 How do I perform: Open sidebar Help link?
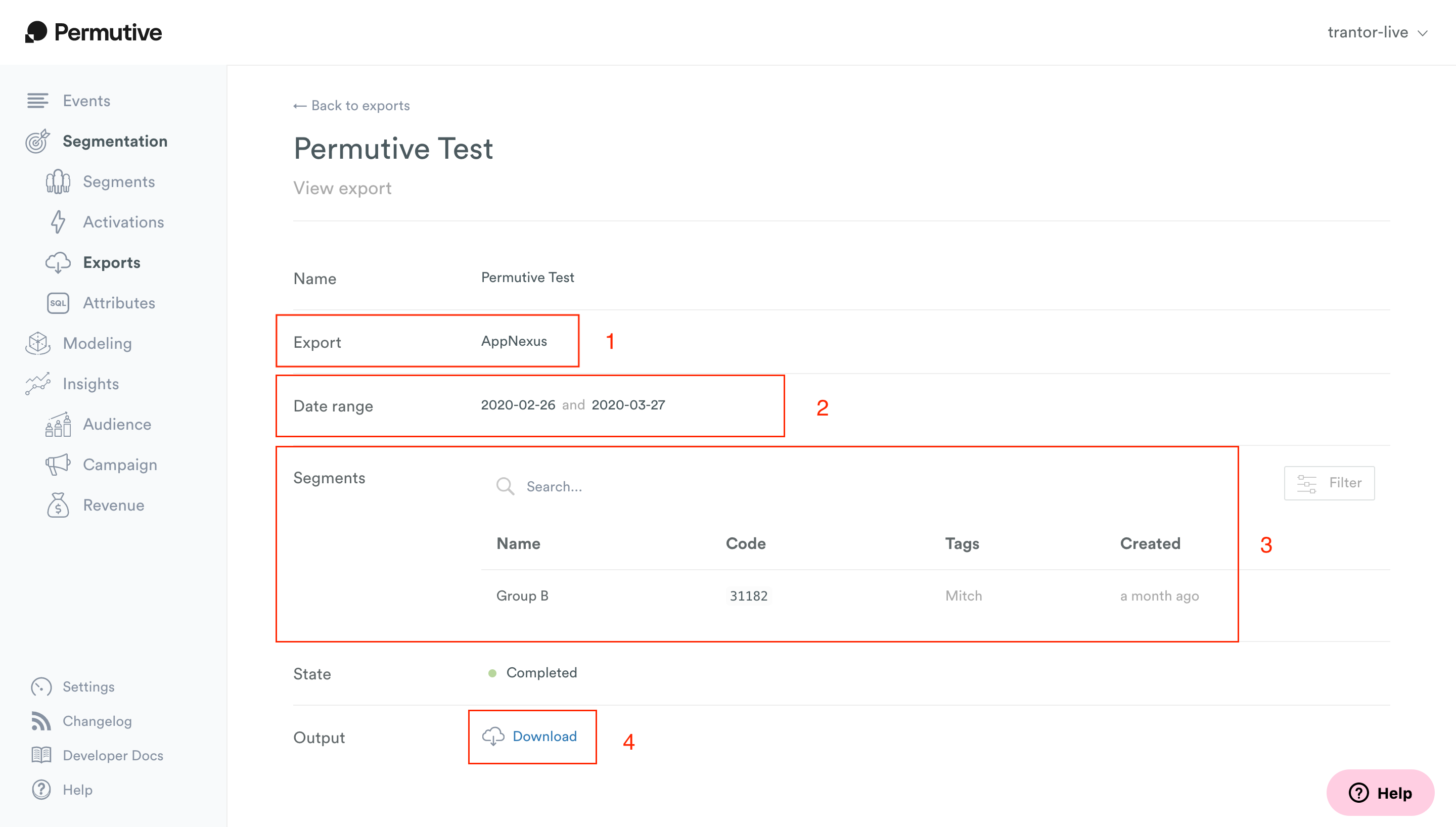pyautogui.click(x=77, y=790)
